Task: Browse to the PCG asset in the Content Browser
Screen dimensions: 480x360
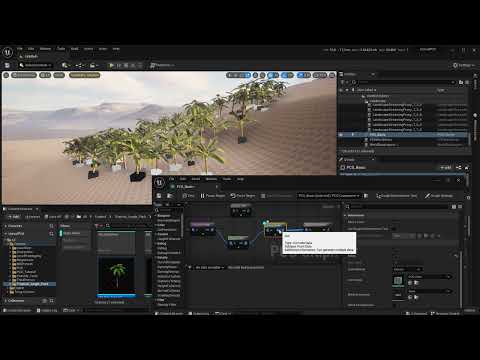Action: (170, 196)
